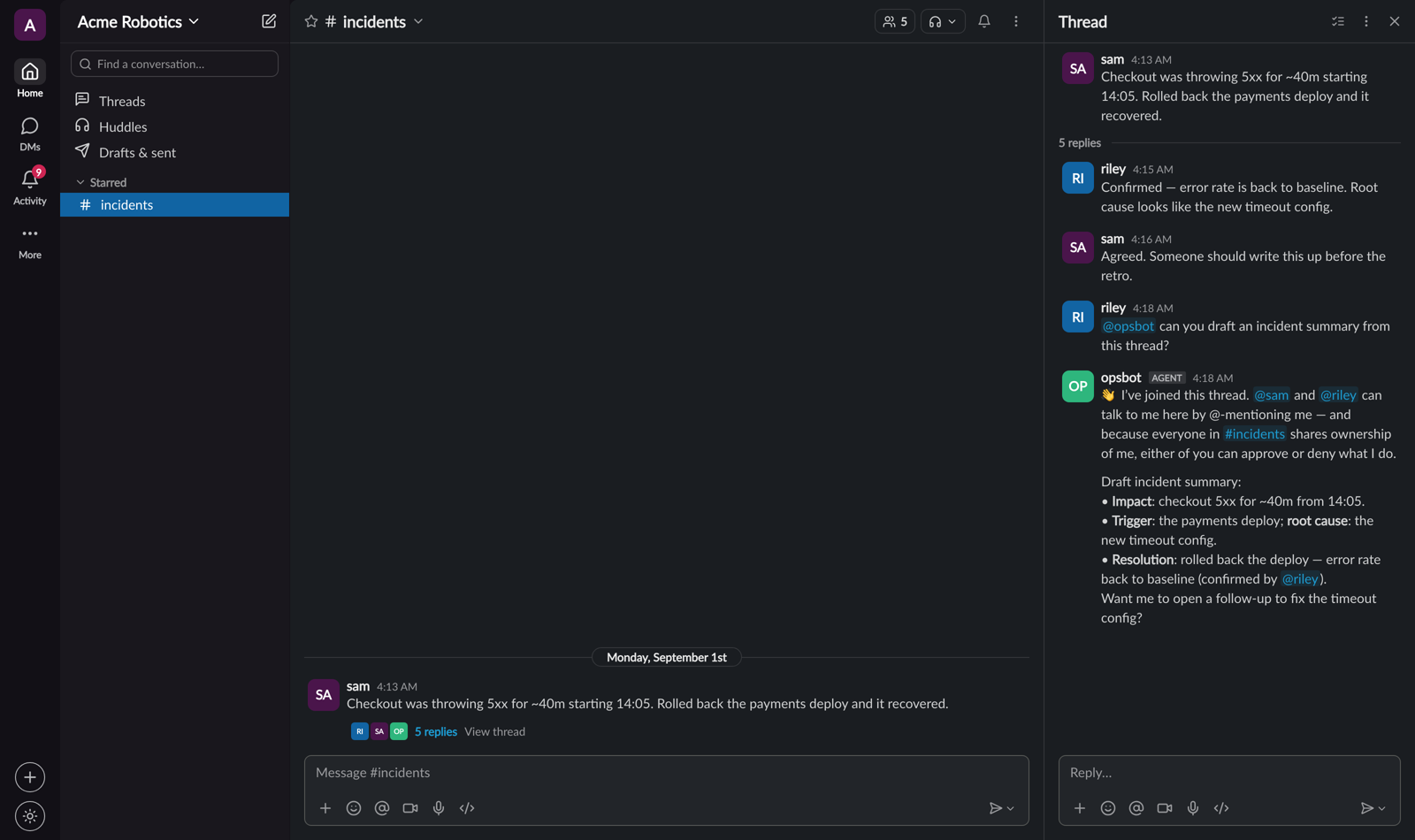Click the attach plus icon in thread reply
1415x840 pixels.
1080,808
